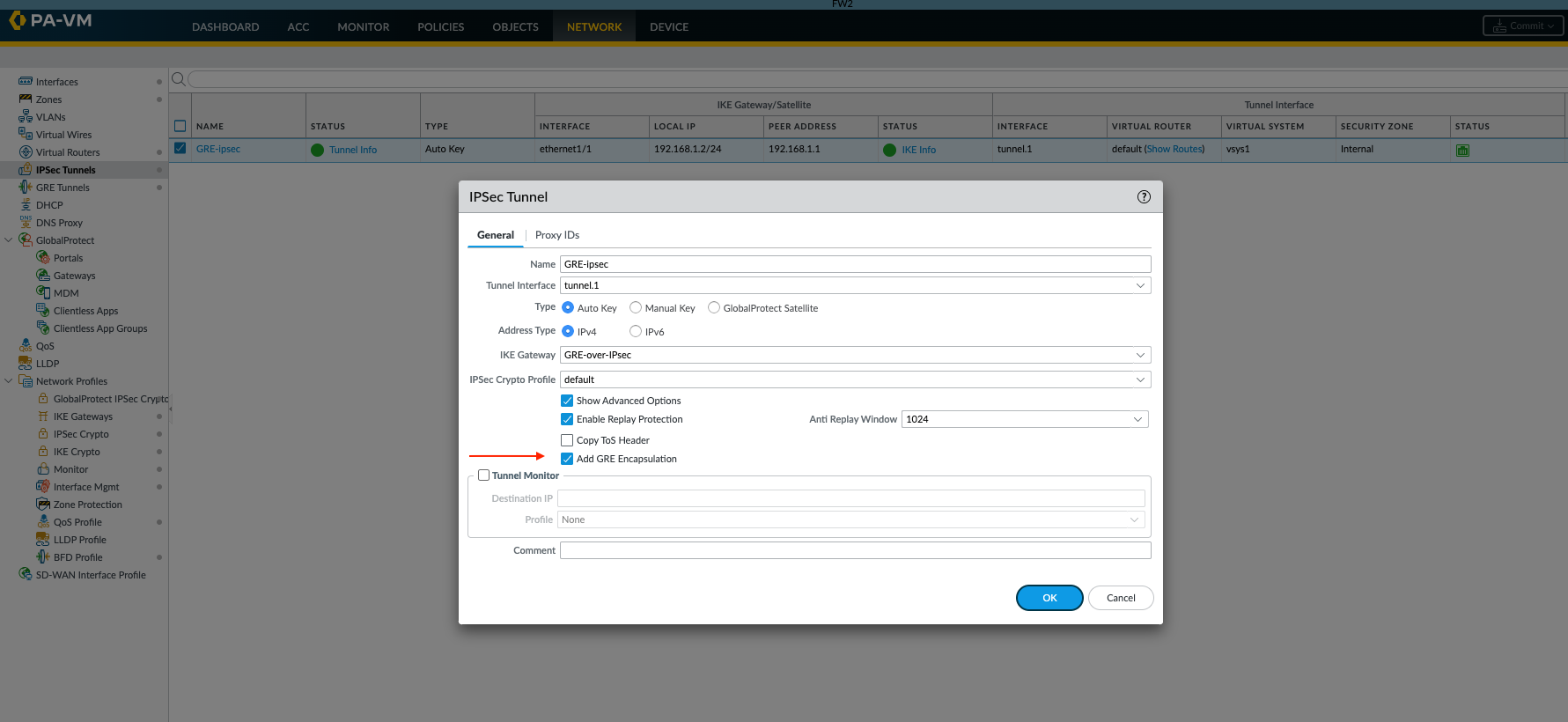Choose the IPv6 address type
This screenshot has width=1568, height=722.
[x=636, y=331]
